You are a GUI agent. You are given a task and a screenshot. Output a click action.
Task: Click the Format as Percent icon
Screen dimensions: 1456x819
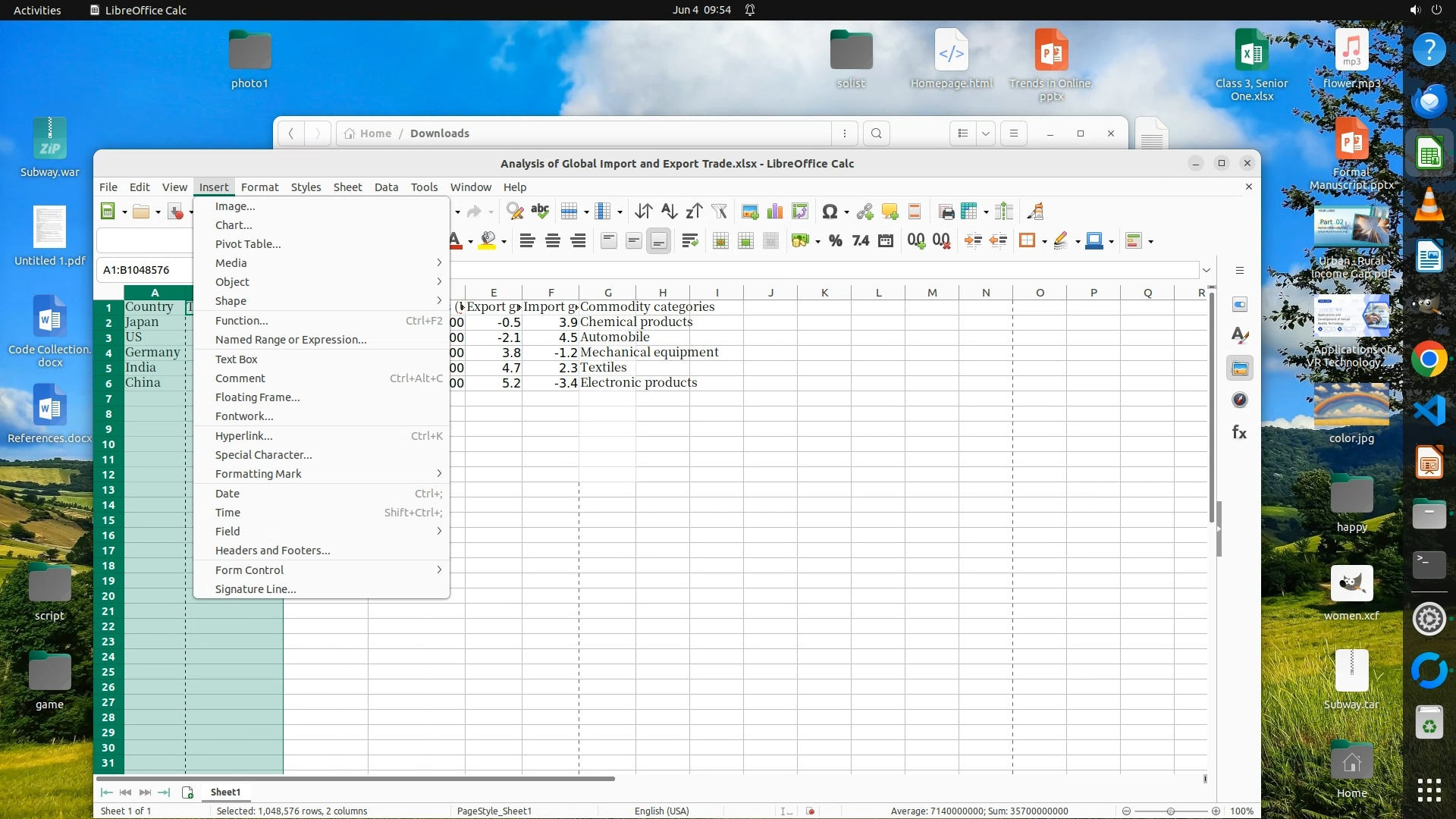point(835,241)
